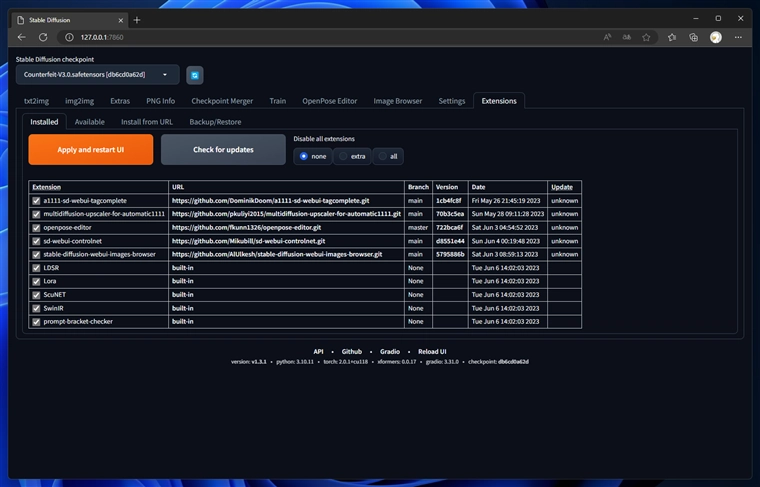Viewport: 760px width, 487px height.
Task: Uncheck the Lora extension
Action: point(36,282)
